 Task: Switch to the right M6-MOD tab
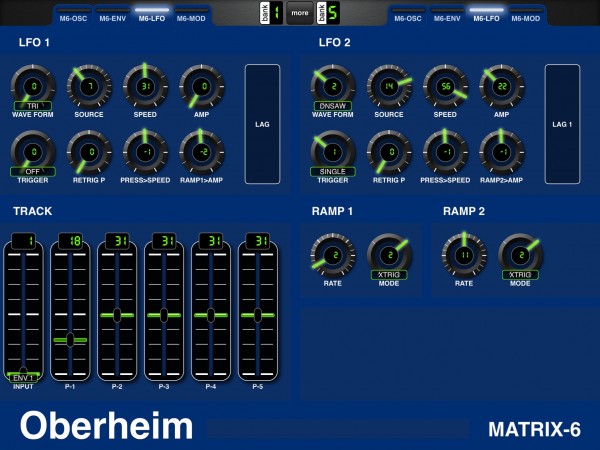click(526, 15)
